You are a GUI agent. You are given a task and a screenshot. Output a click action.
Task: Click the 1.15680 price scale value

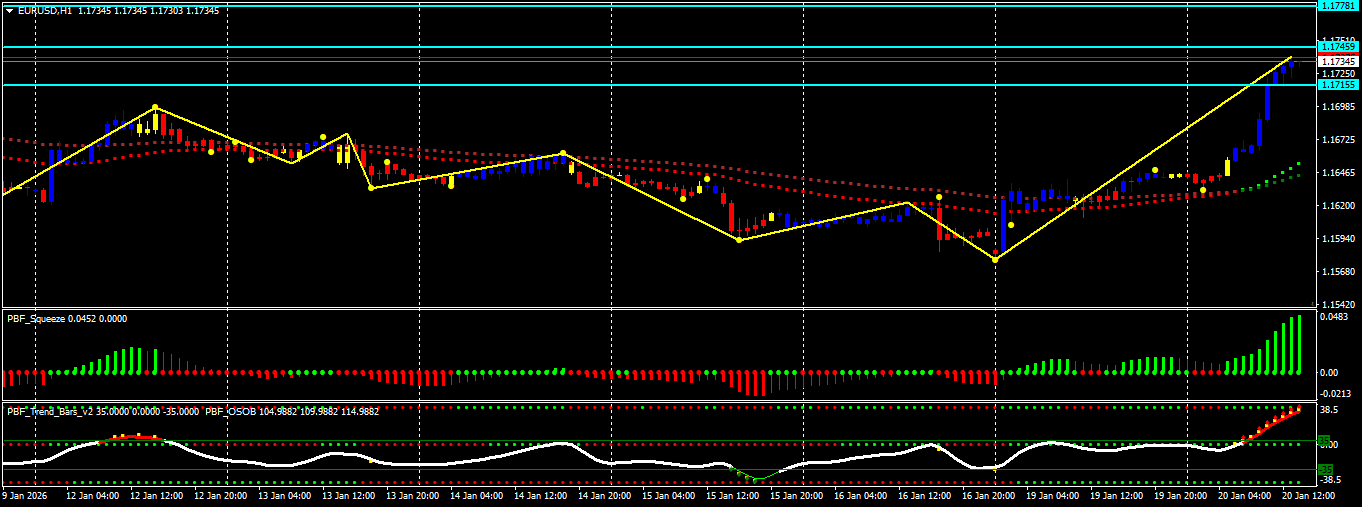tap(1337, 272)
